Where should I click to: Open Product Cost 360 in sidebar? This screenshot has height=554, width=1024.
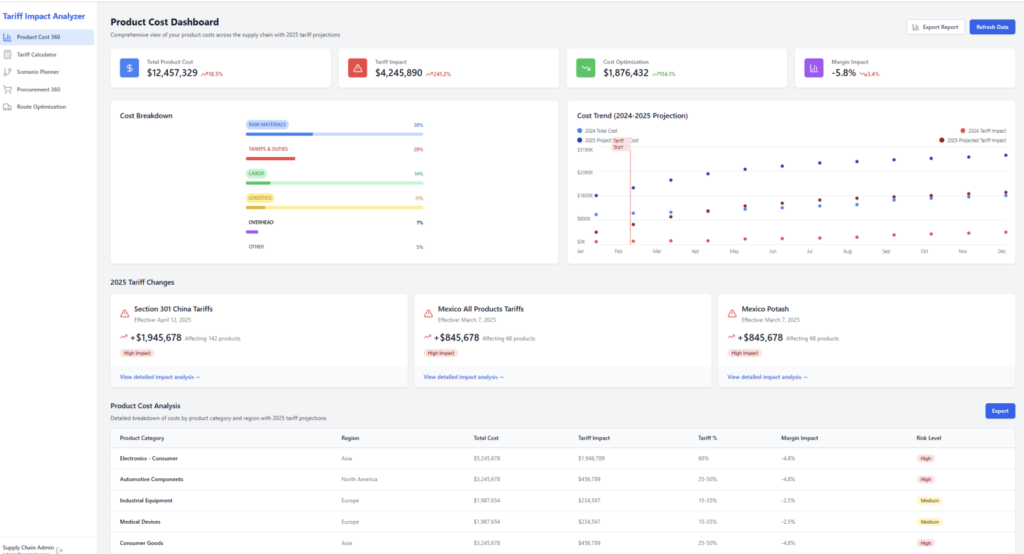[47, 37]
